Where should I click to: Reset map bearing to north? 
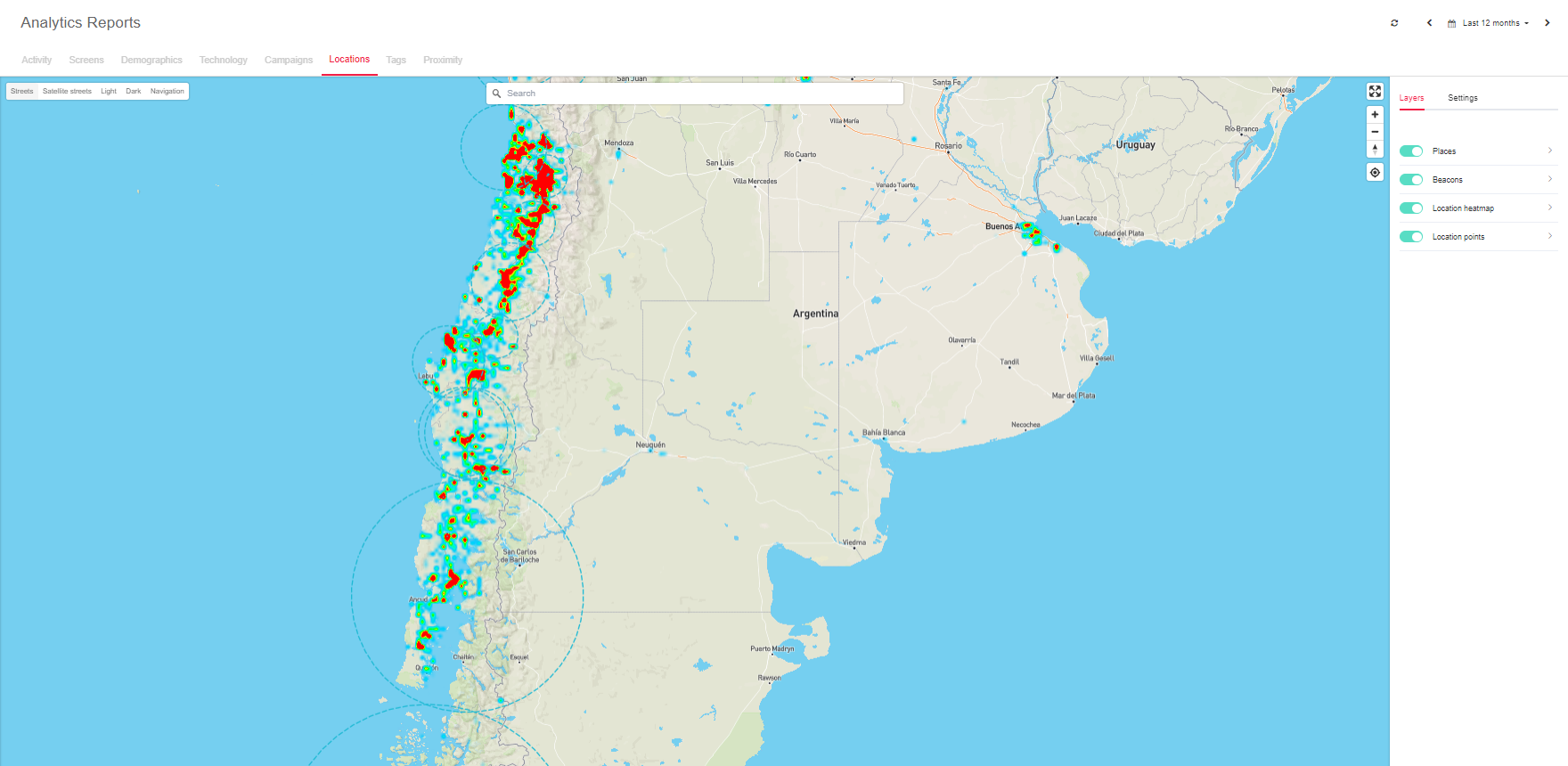1375,149
